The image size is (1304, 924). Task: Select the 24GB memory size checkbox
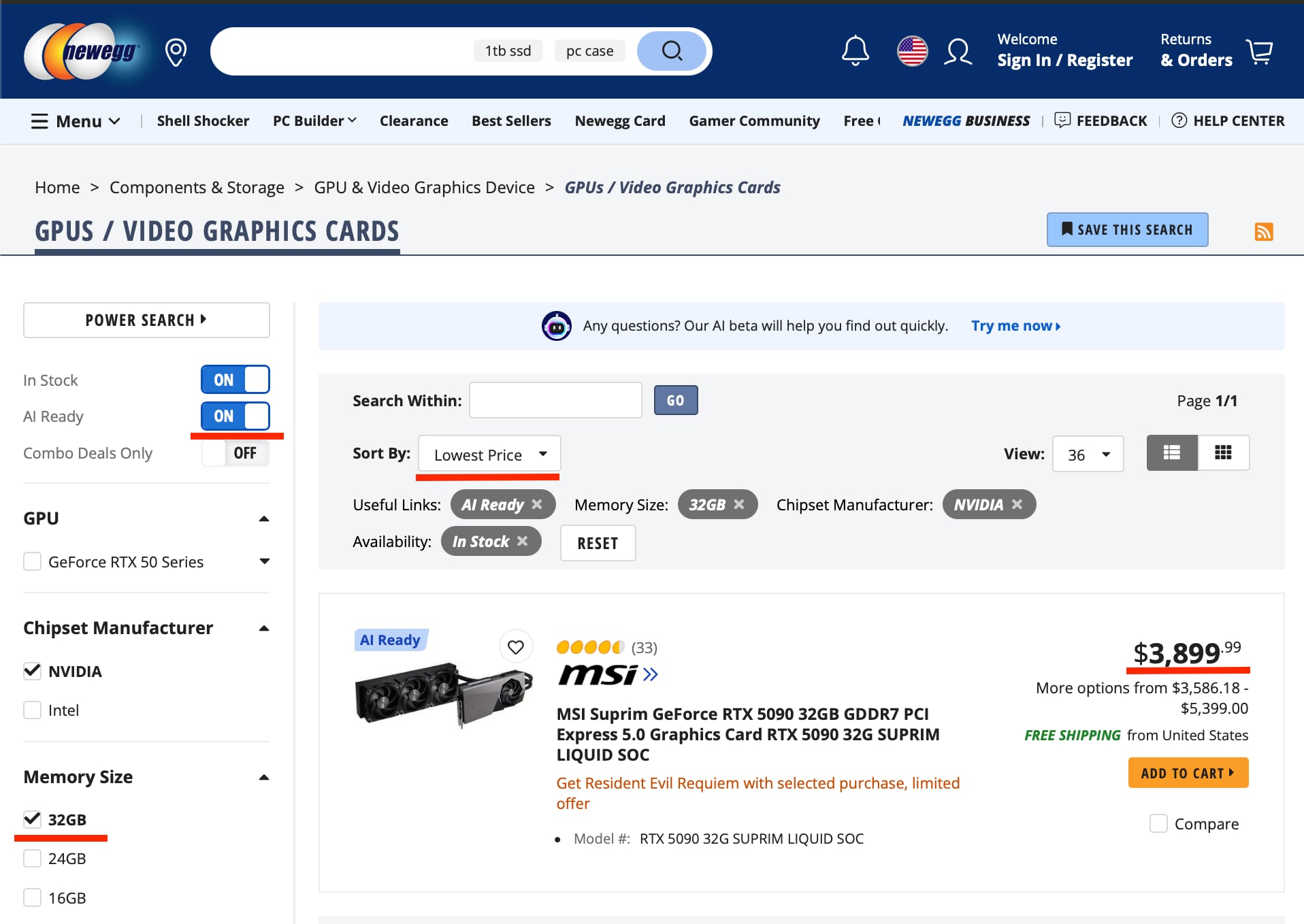[x=33, y=859]
